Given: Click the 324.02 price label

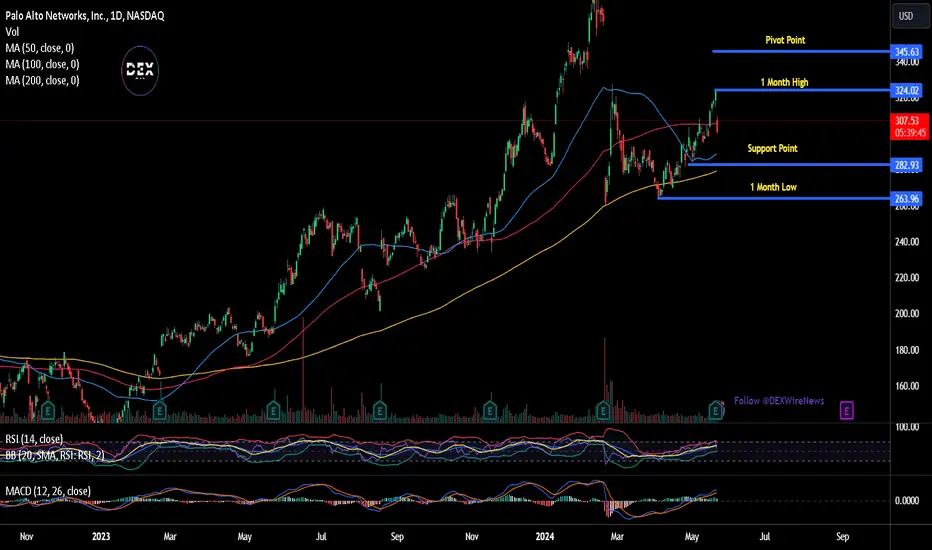Looking at the screenshot, I should pos(906,90).
